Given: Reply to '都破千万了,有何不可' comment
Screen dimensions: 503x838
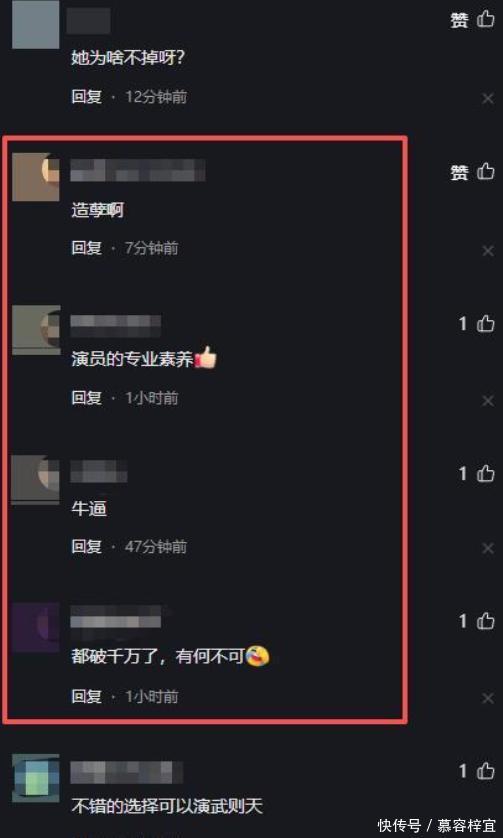Looking at the screenshot, I should [87, 696].
